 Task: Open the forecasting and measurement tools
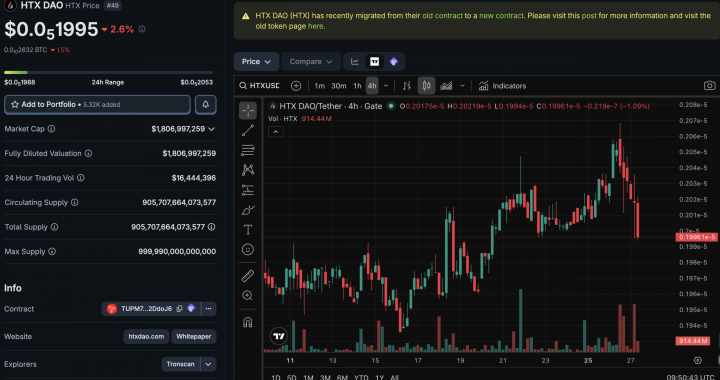point(248,190)
